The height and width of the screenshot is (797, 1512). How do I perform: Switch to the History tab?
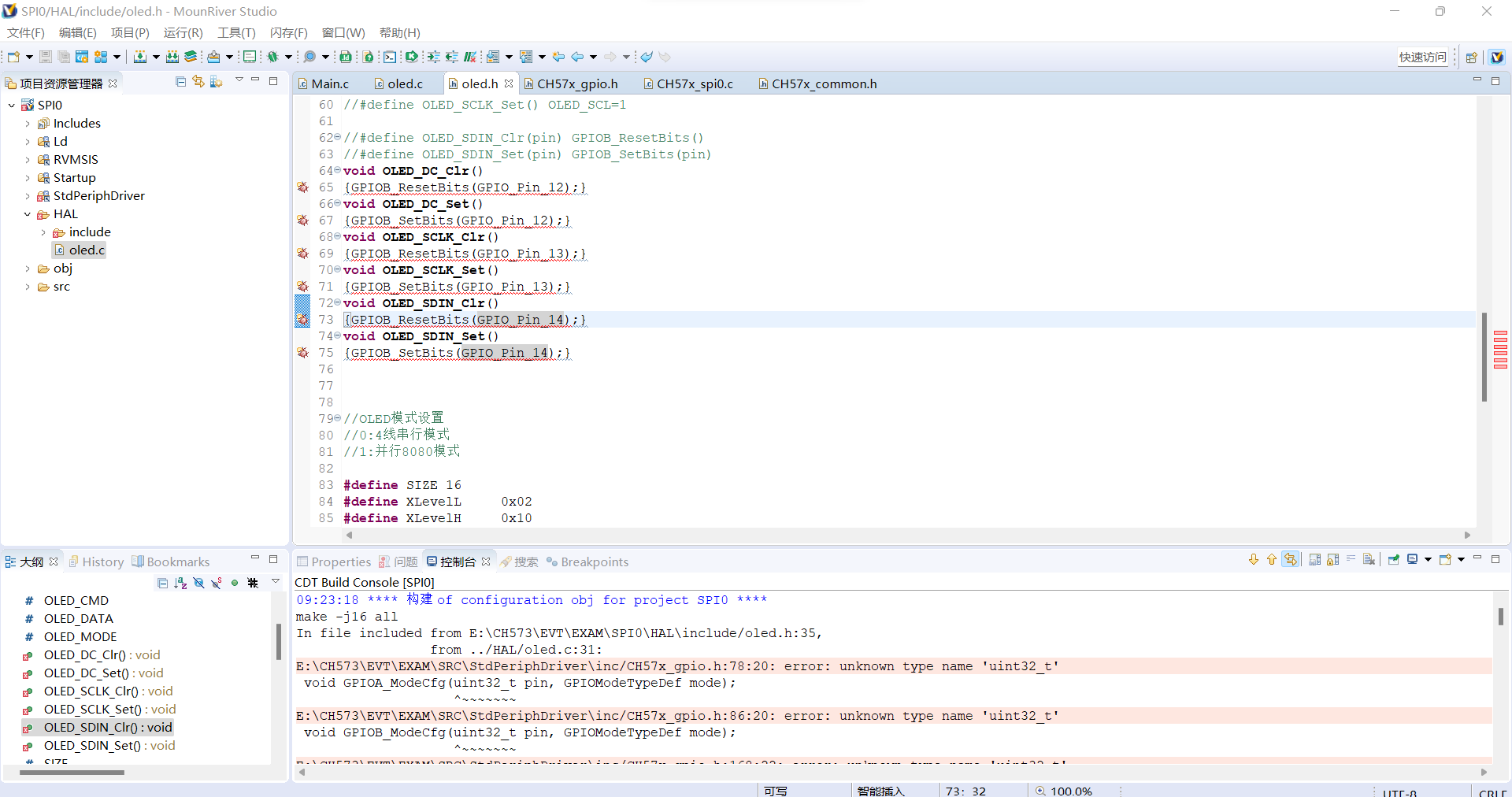pyautogui.click(x=96, y=562)
